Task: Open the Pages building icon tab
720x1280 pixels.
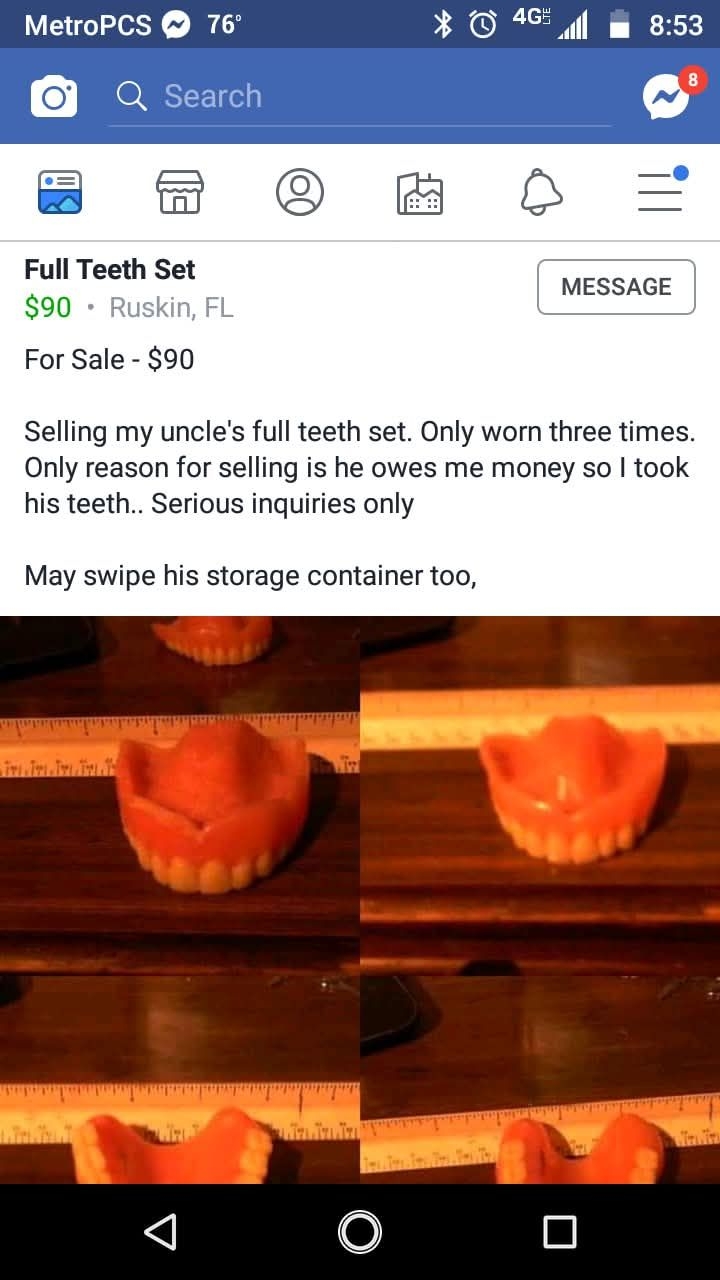Action: coord(420,193)
